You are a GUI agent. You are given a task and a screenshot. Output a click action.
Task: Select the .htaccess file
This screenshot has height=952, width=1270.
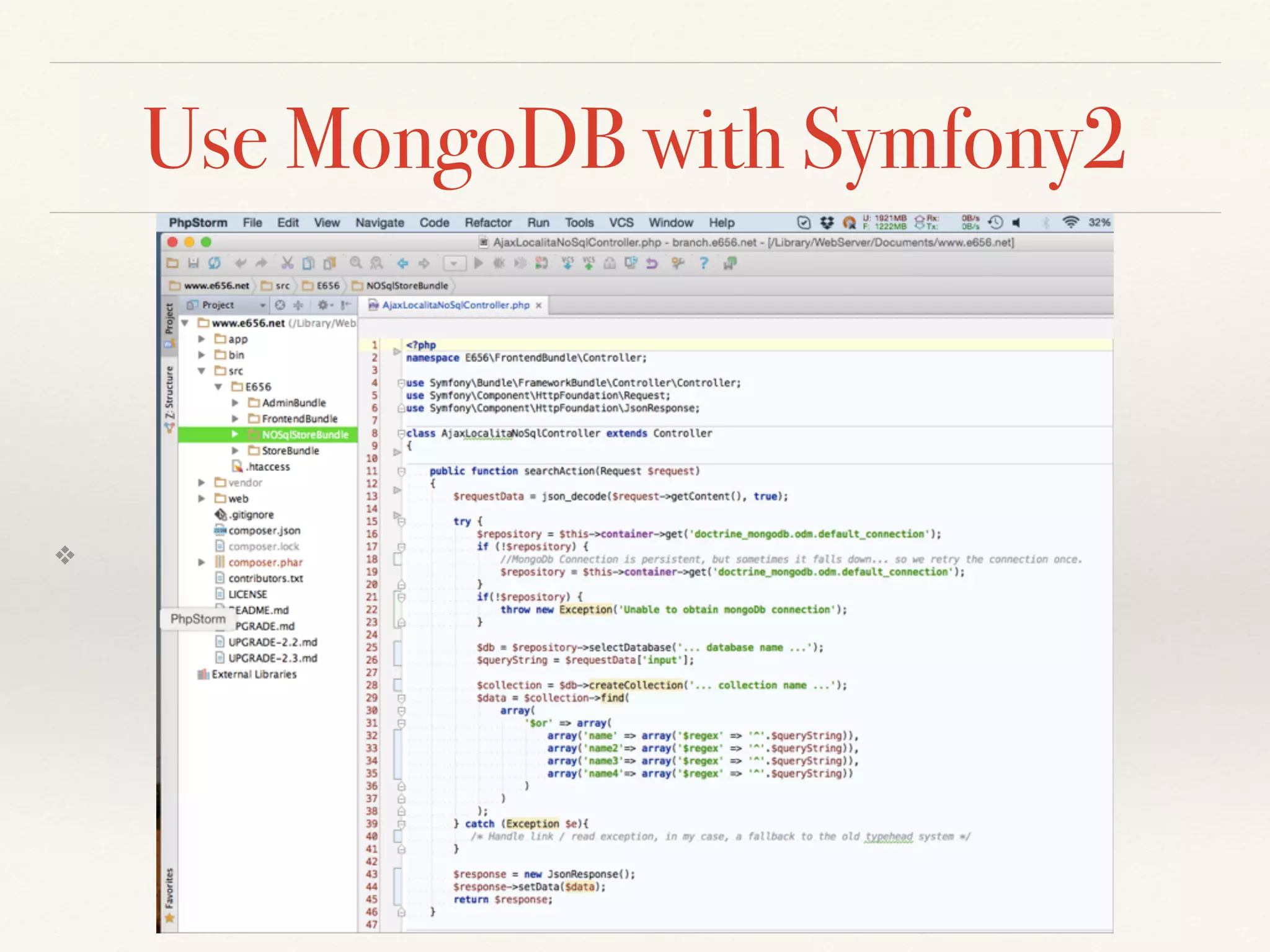point(260,467)
